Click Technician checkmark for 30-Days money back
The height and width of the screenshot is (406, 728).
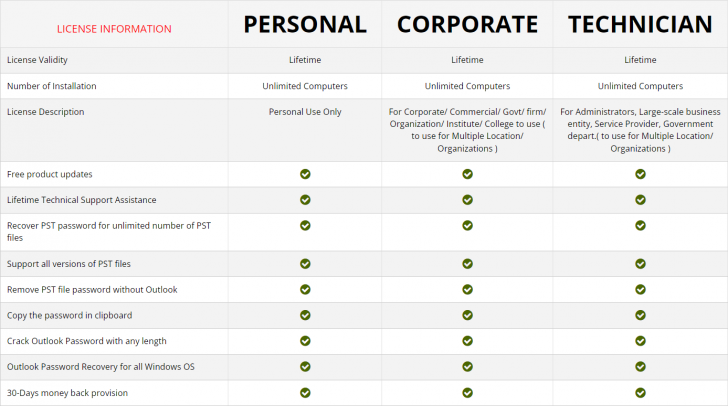tap(640, 393)
